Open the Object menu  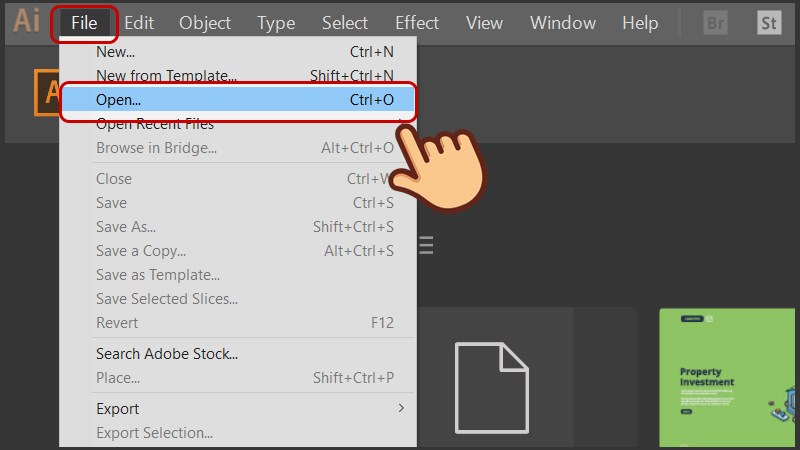205,22
